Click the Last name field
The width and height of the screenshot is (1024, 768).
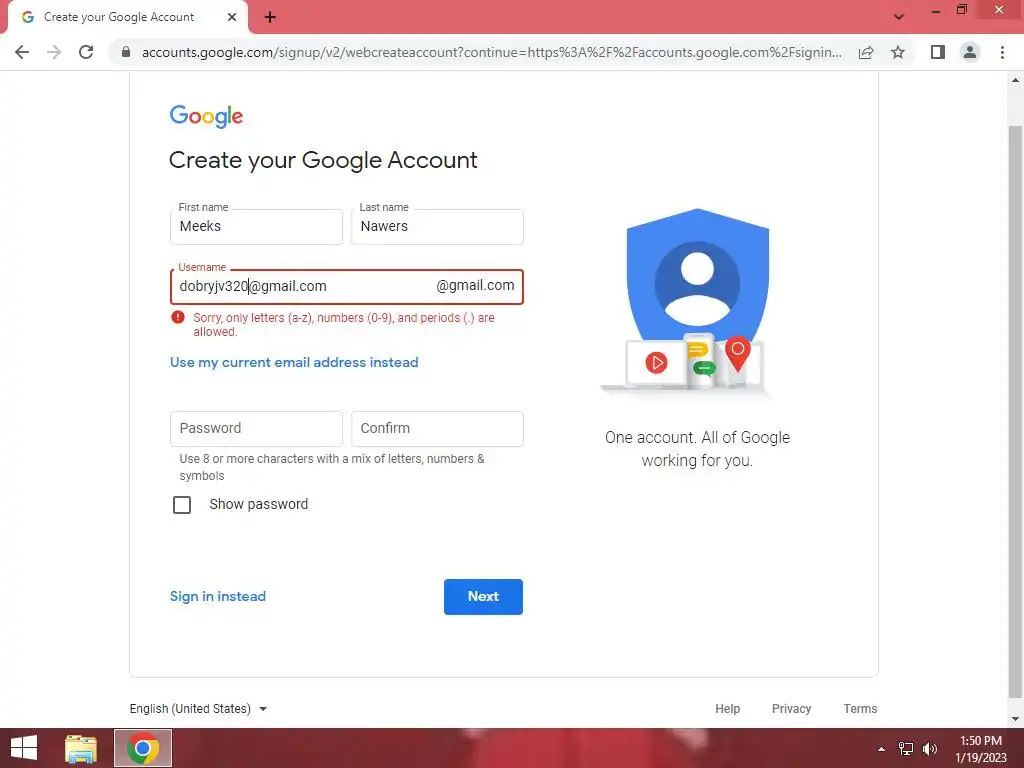(x=437, y=227)
